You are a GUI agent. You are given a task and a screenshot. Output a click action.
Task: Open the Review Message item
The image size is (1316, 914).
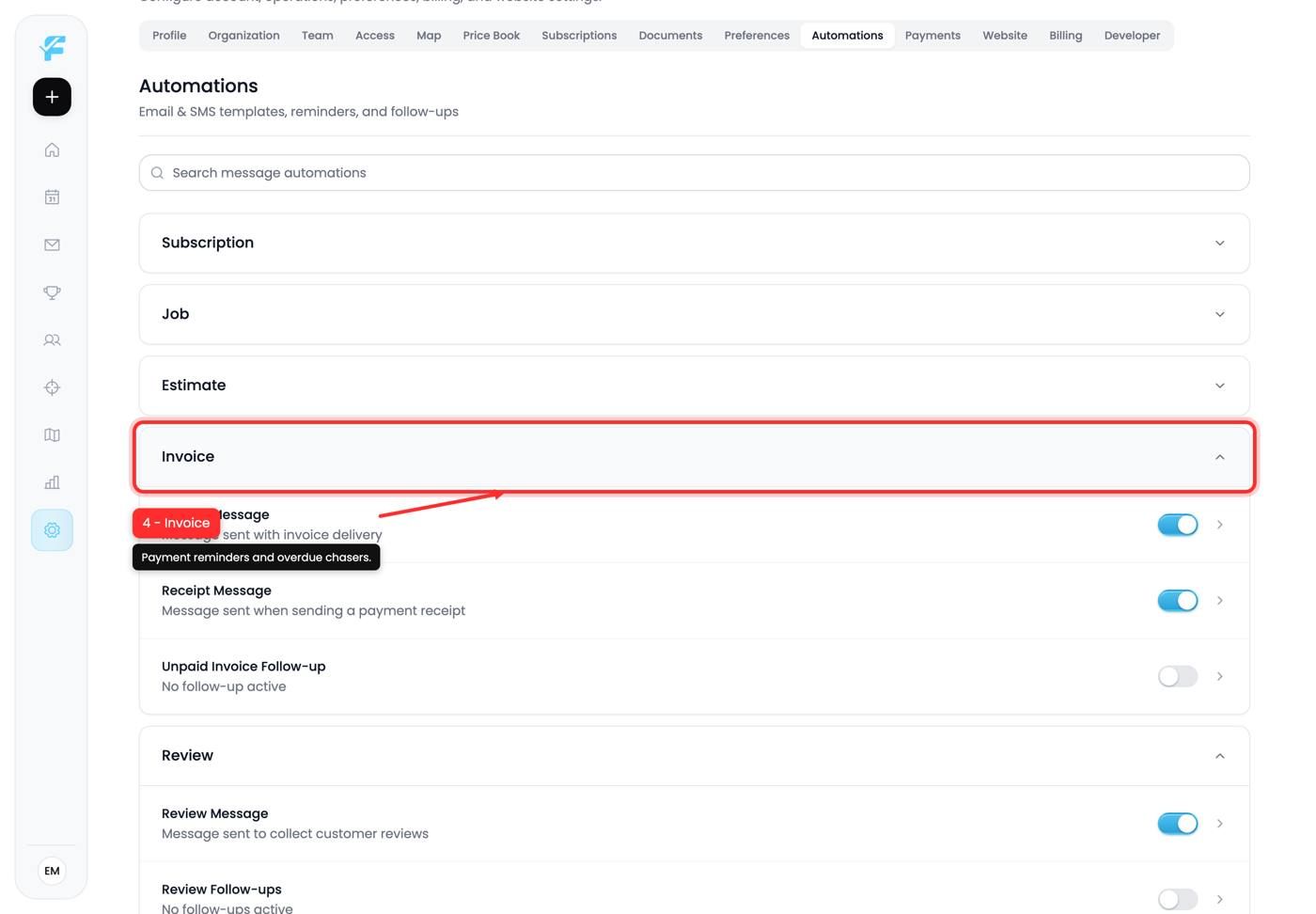(x=694, y=824)
